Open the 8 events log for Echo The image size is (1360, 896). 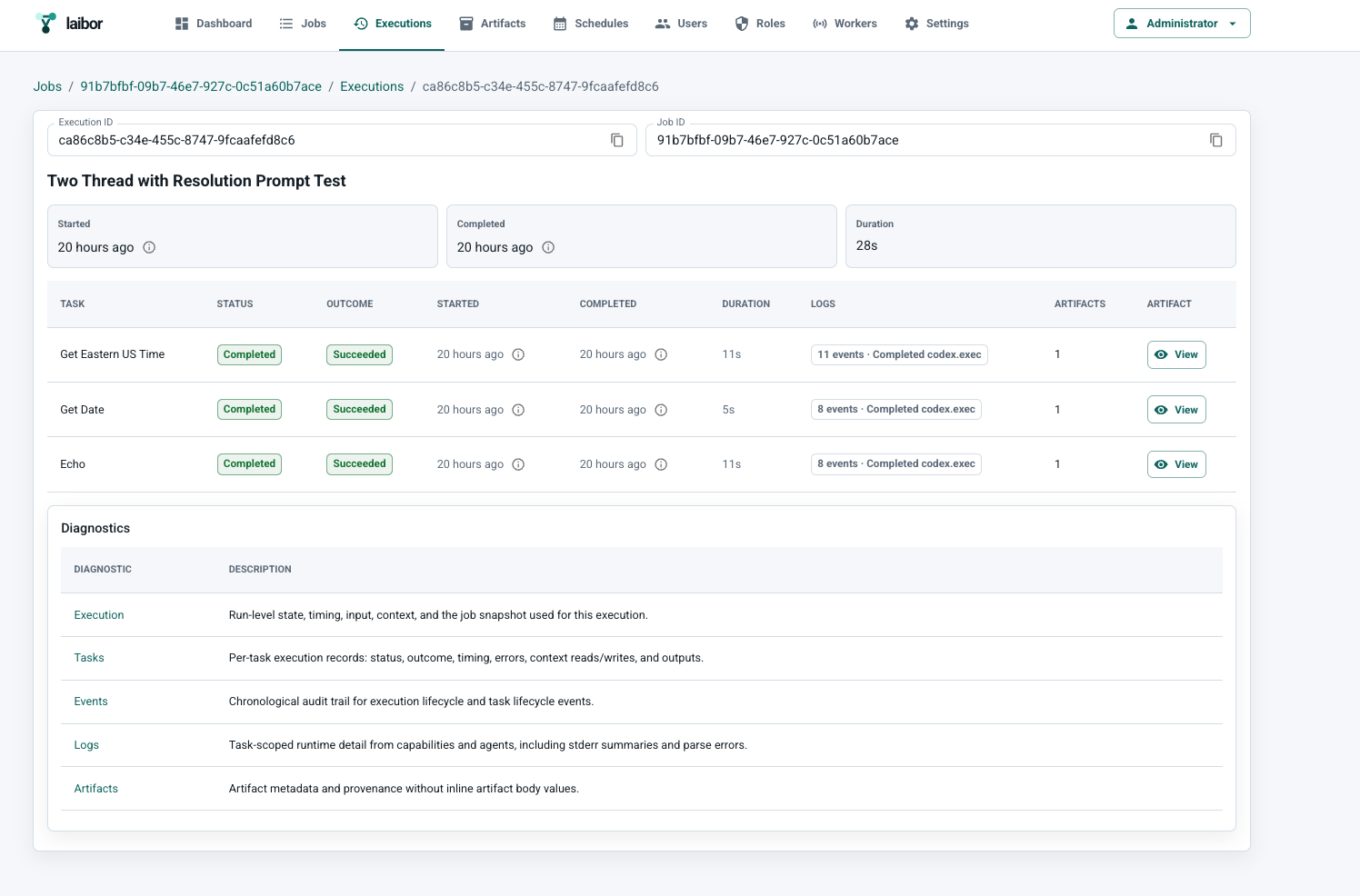pos(896,463)
